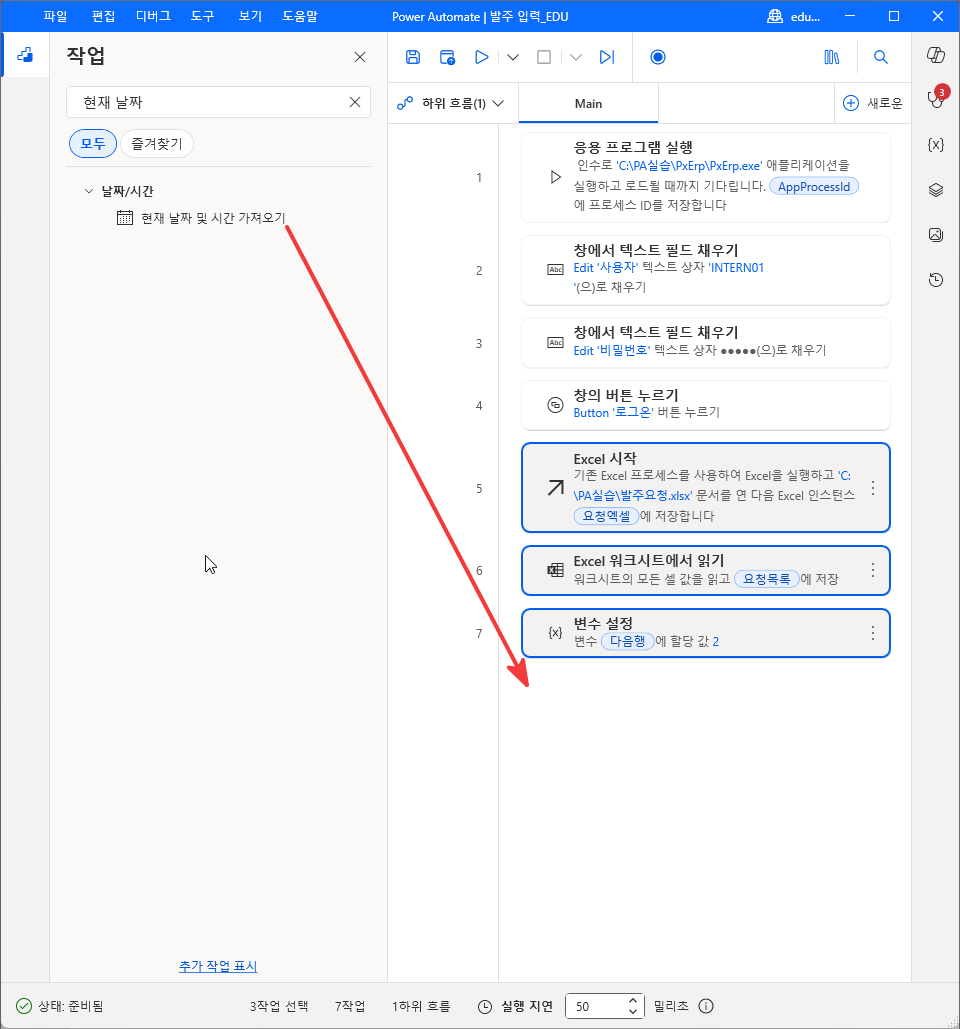Open the 보기 menu
This screenshot has width=960, height=1029.
(x=250, y=16)
